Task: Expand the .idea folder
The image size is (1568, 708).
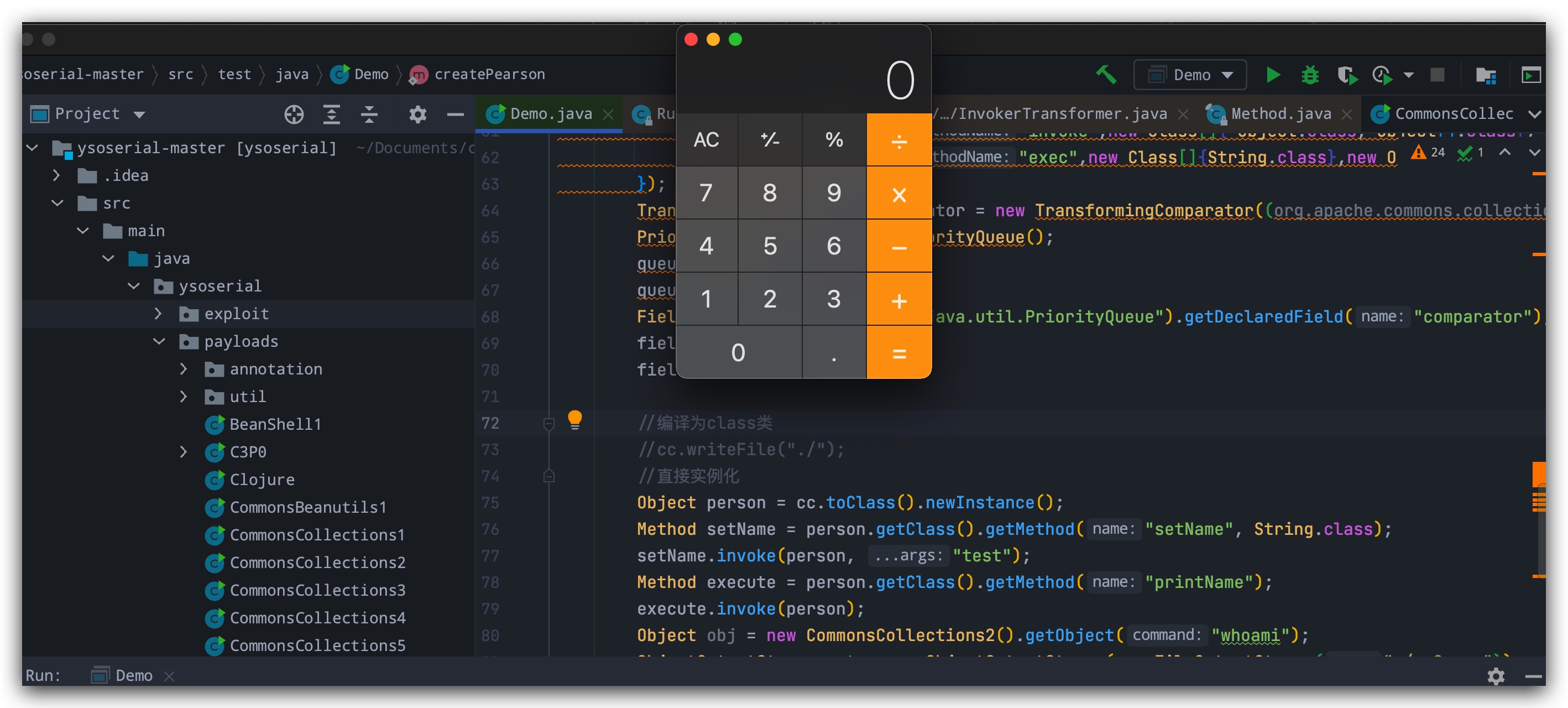Action: (x=56, y=175)
